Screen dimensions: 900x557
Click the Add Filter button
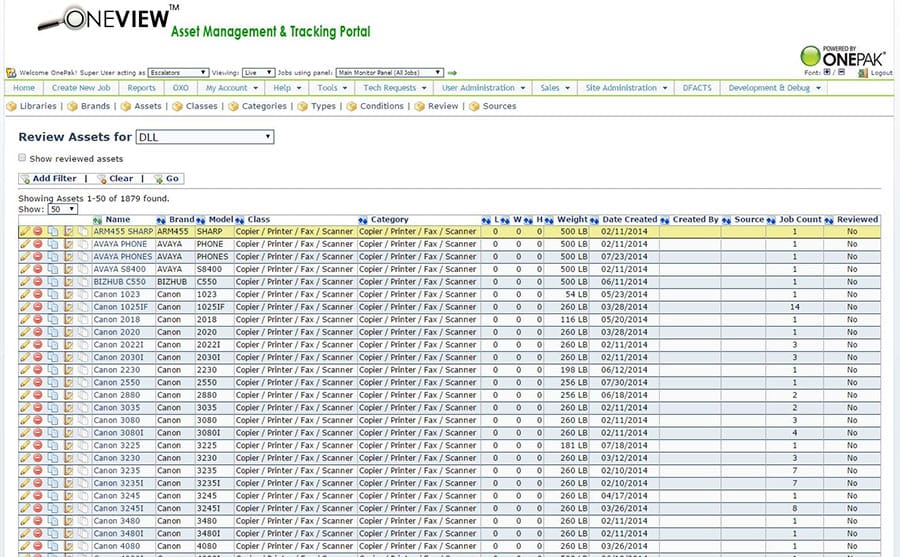pyautogui.click(x=49, y=179)
